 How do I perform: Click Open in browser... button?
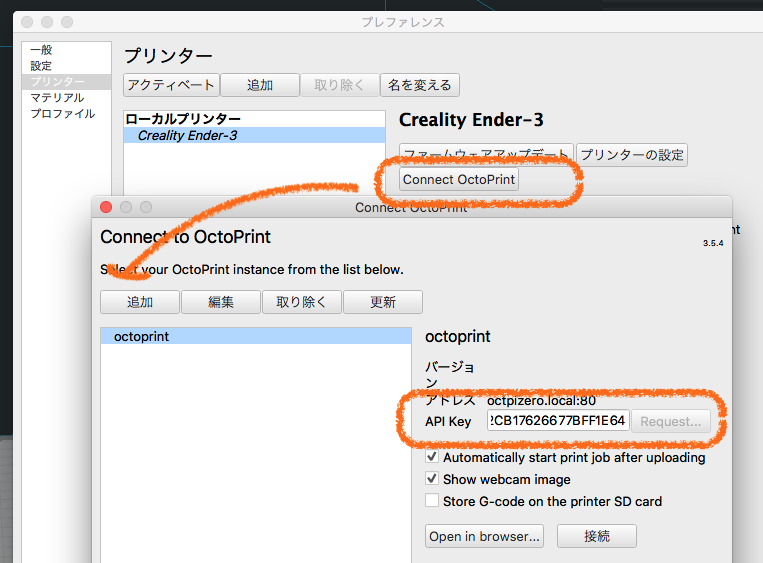pyautogui.click(x=484, y=536)
